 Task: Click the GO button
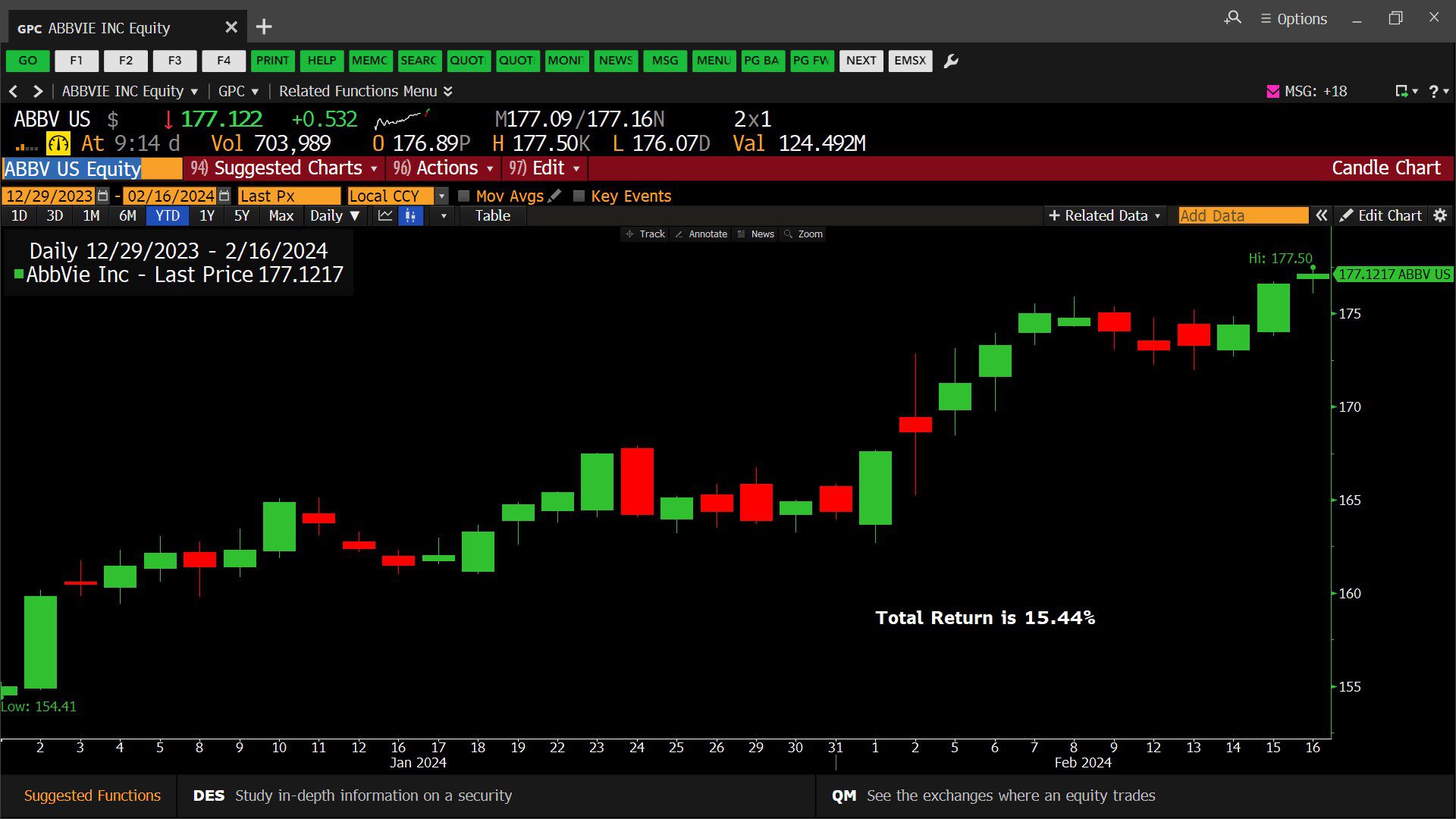pyautogui.click(x=27, y=61)
